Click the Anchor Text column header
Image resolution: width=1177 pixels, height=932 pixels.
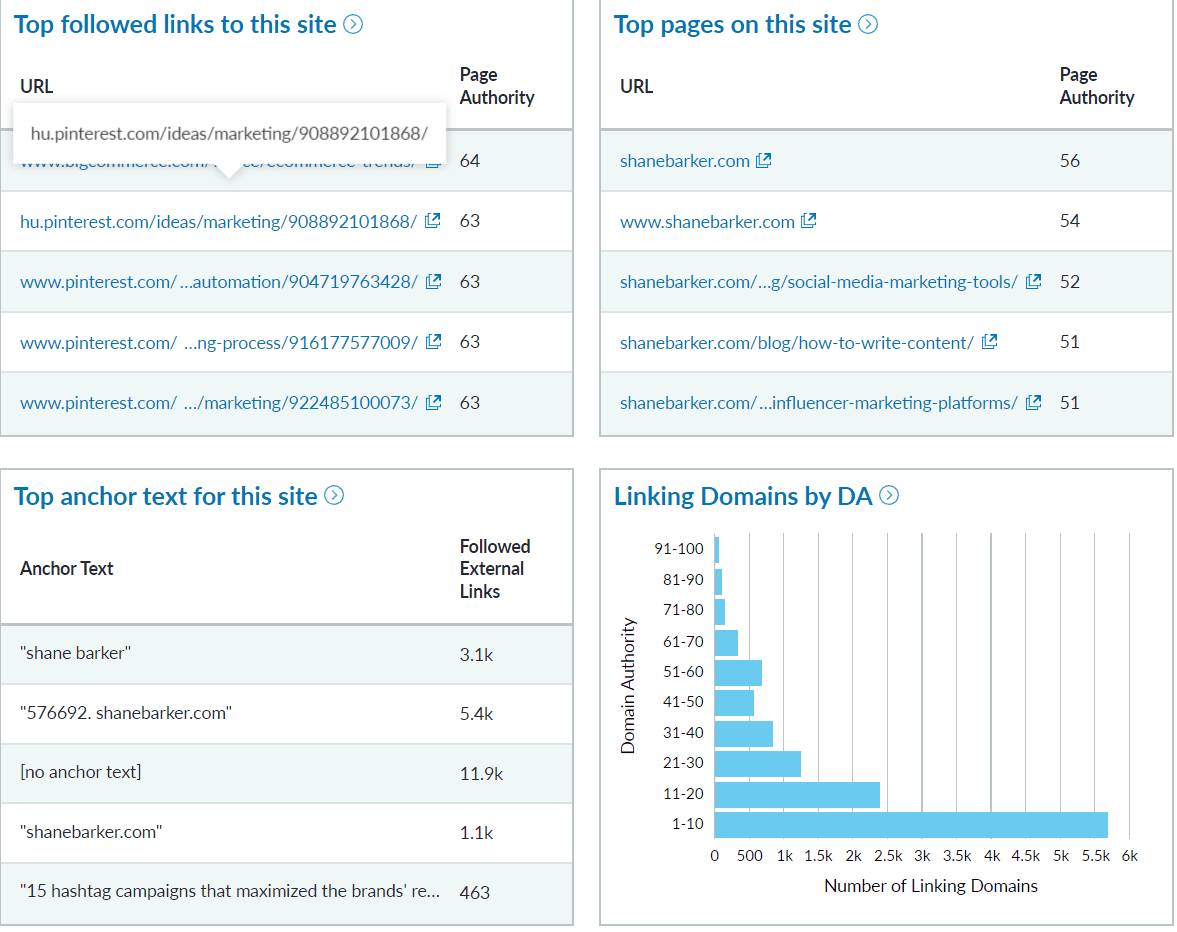[67, 569]
